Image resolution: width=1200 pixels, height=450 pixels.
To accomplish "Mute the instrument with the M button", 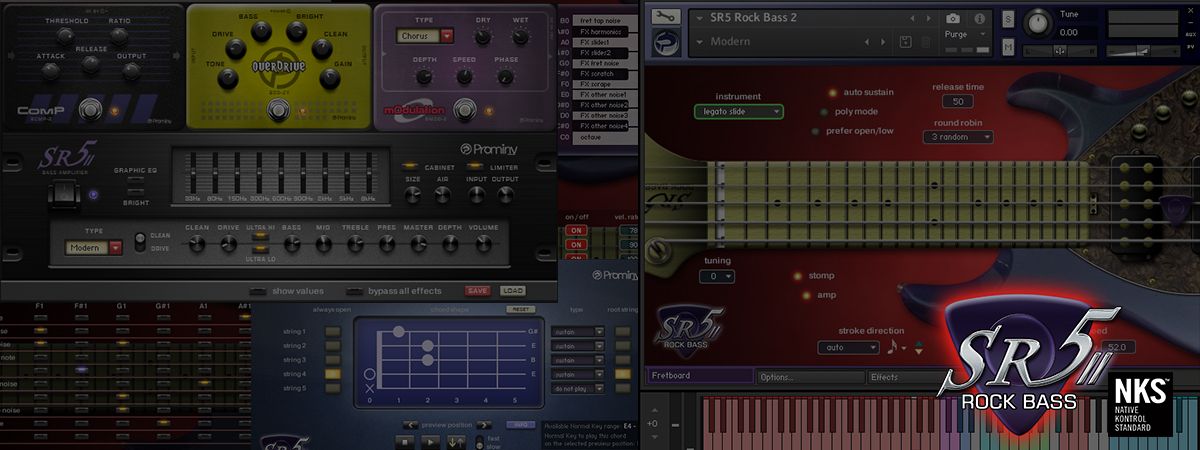I will (1008, 46).
